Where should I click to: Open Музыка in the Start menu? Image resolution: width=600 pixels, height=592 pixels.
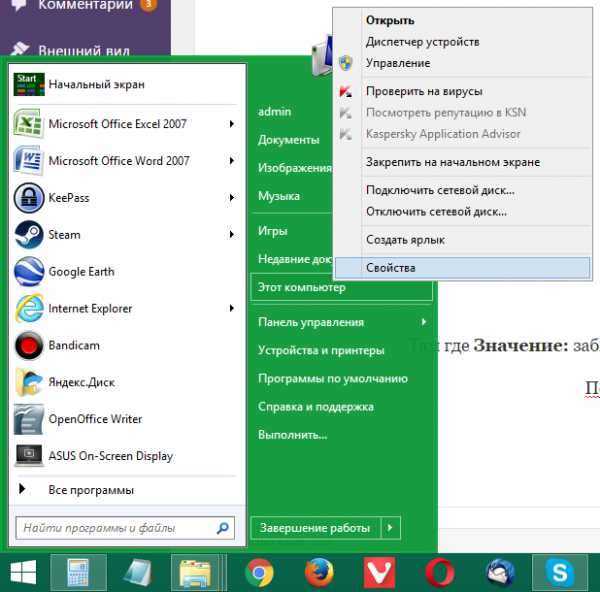coord(279,196)
